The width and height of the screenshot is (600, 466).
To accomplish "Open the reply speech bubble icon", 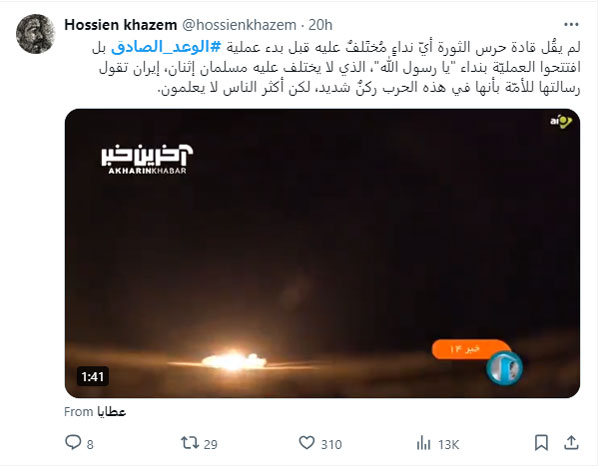I will [73, 442].
